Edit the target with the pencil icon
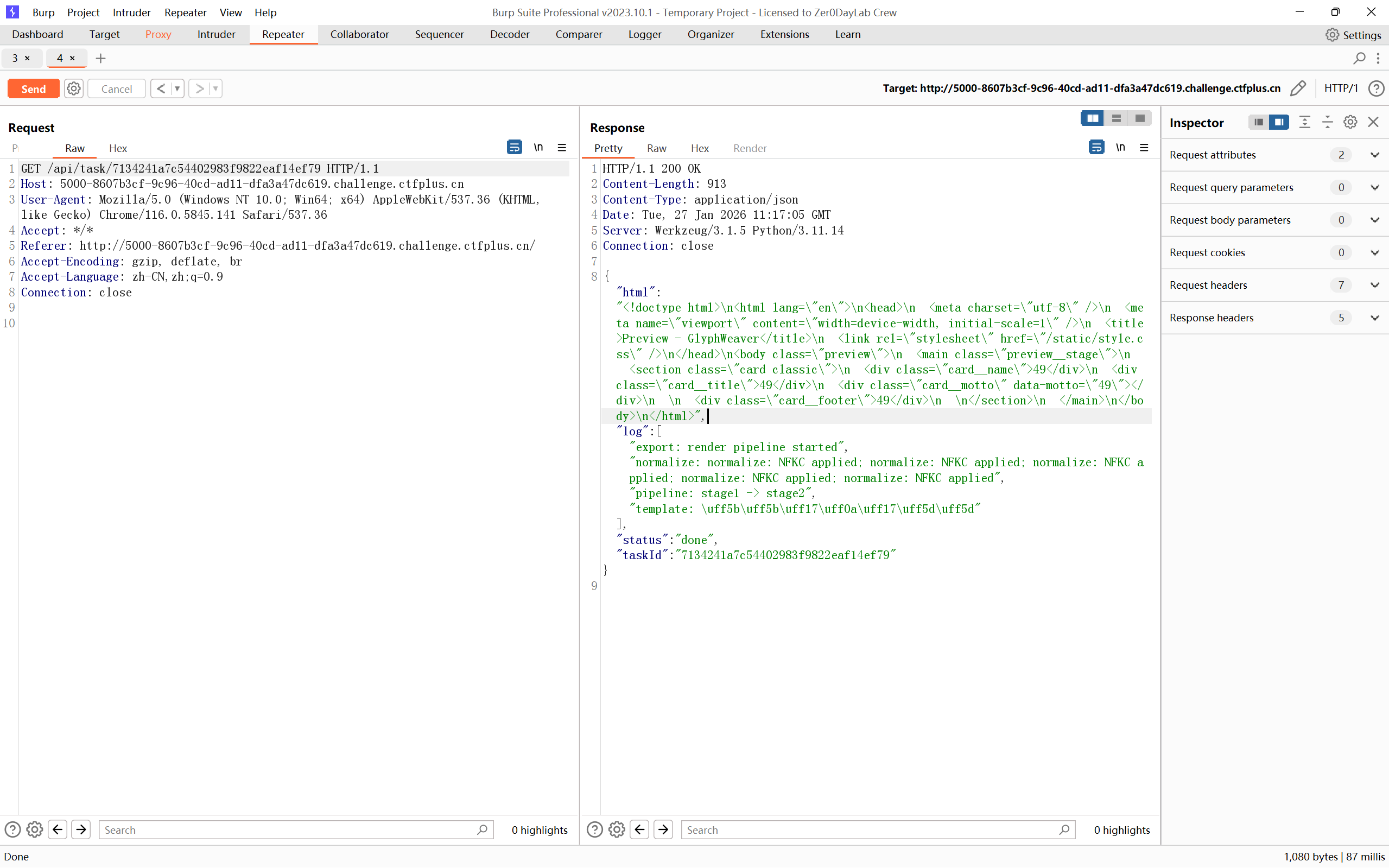 (x=1298, y=88)
